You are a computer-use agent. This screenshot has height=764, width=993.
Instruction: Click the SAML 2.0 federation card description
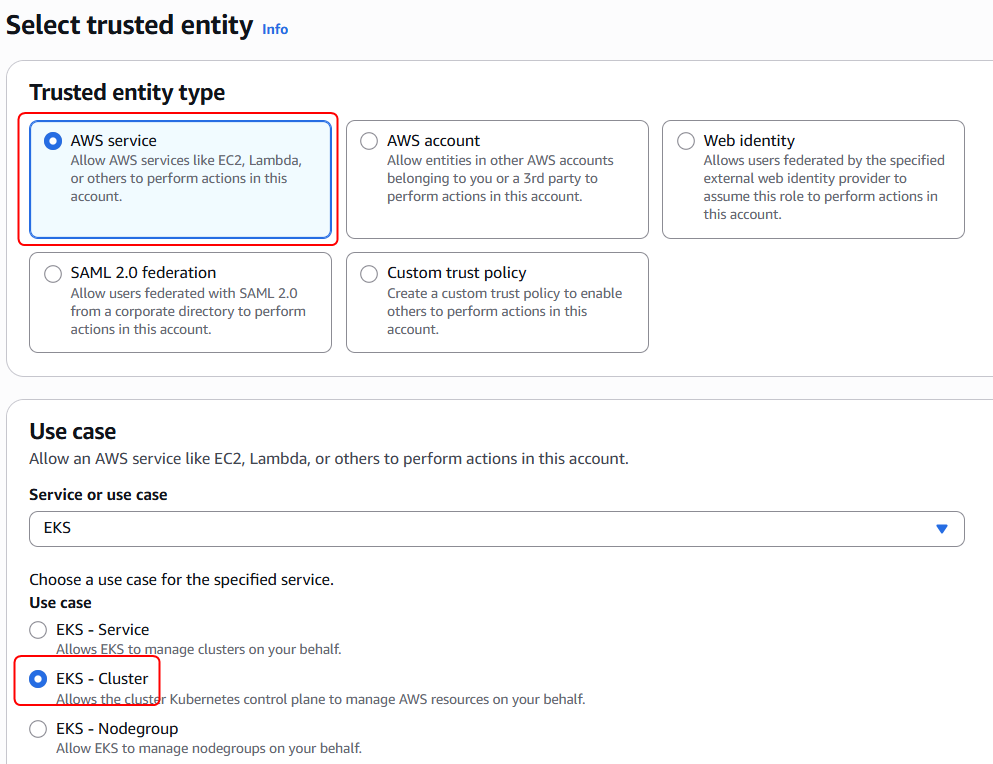click(x=188, y=311)
